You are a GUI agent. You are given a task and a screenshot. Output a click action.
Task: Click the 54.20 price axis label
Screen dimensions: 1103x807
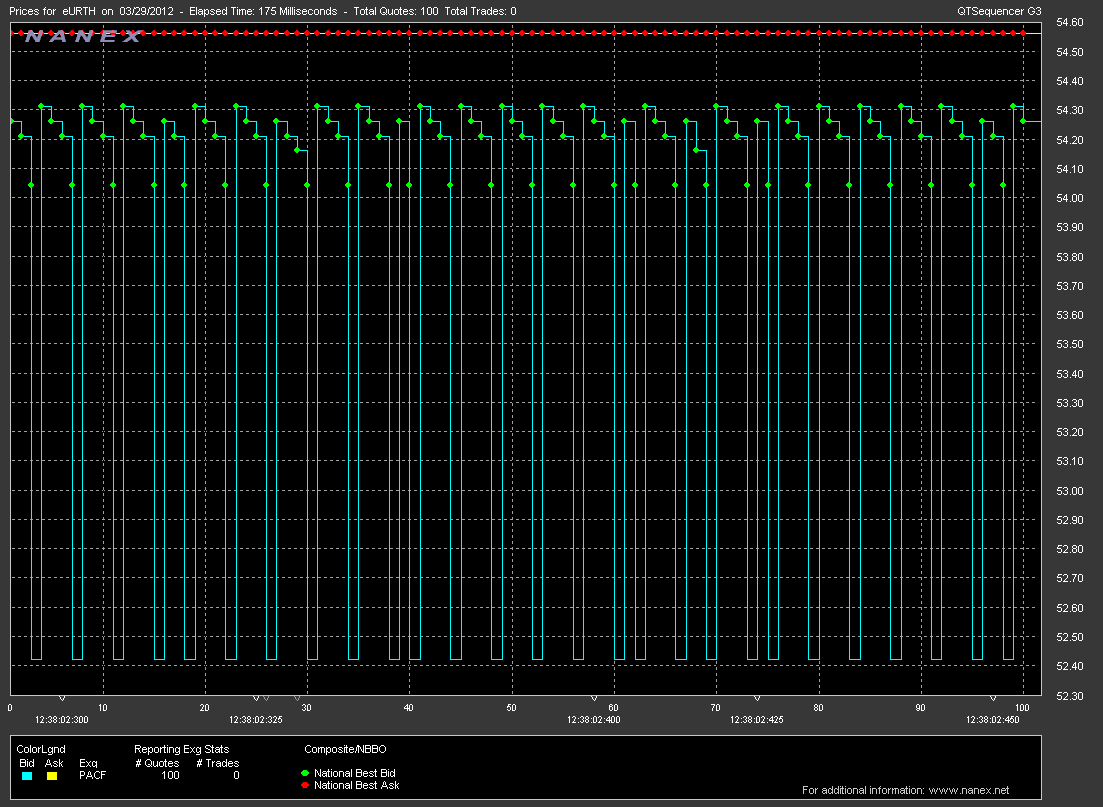click(x=1070, y=140)
